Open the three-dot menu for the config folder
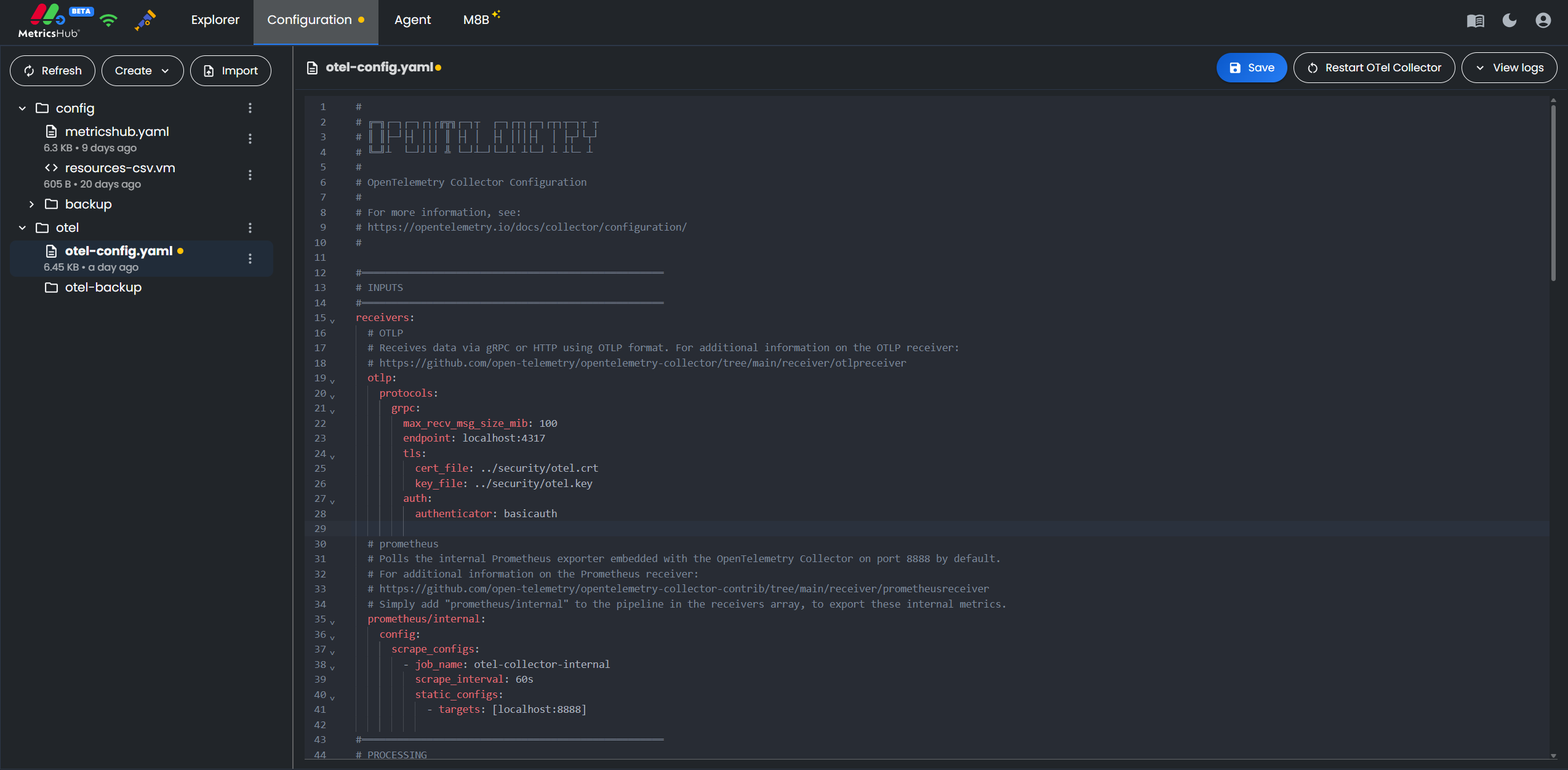Image resolution: width=1568 pixels, height=770 pixels. click(250, 108)
